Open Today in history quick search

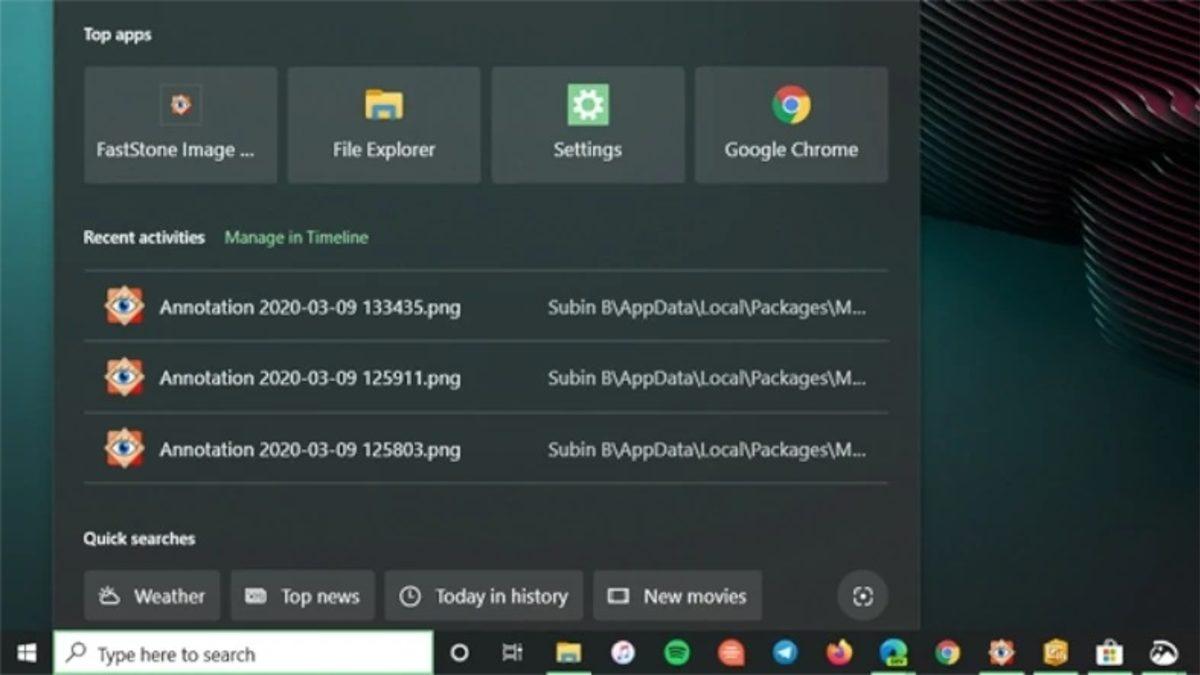(x=484, y=596)
